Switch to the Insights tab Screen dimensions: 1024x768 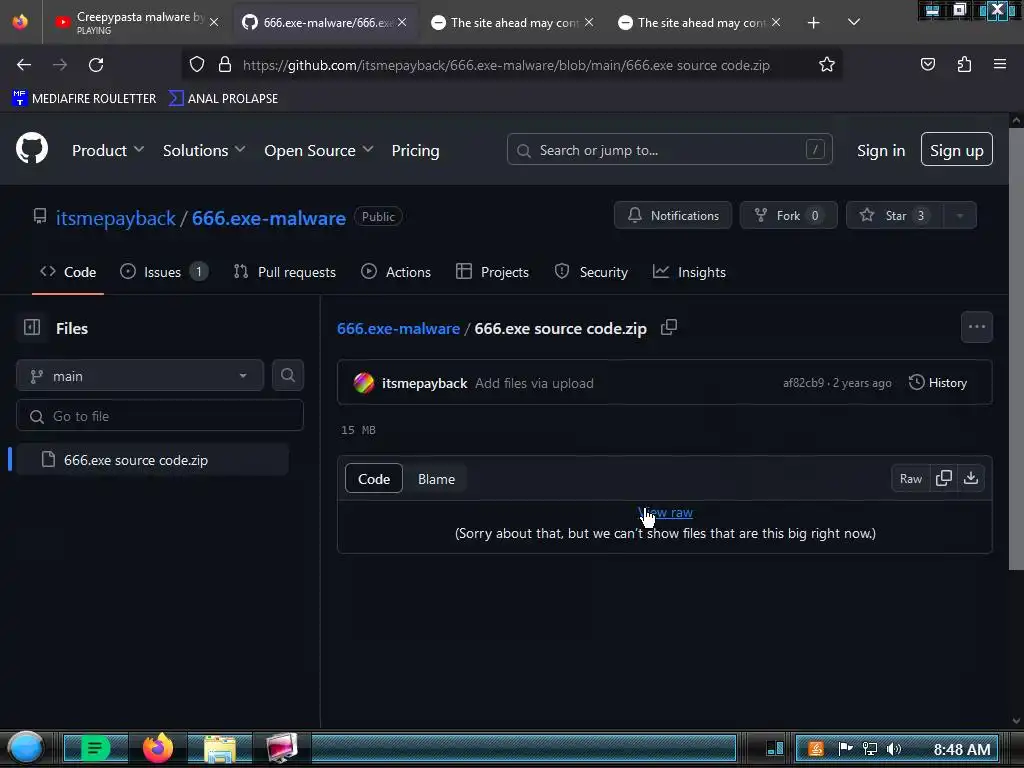pos(689,272)
